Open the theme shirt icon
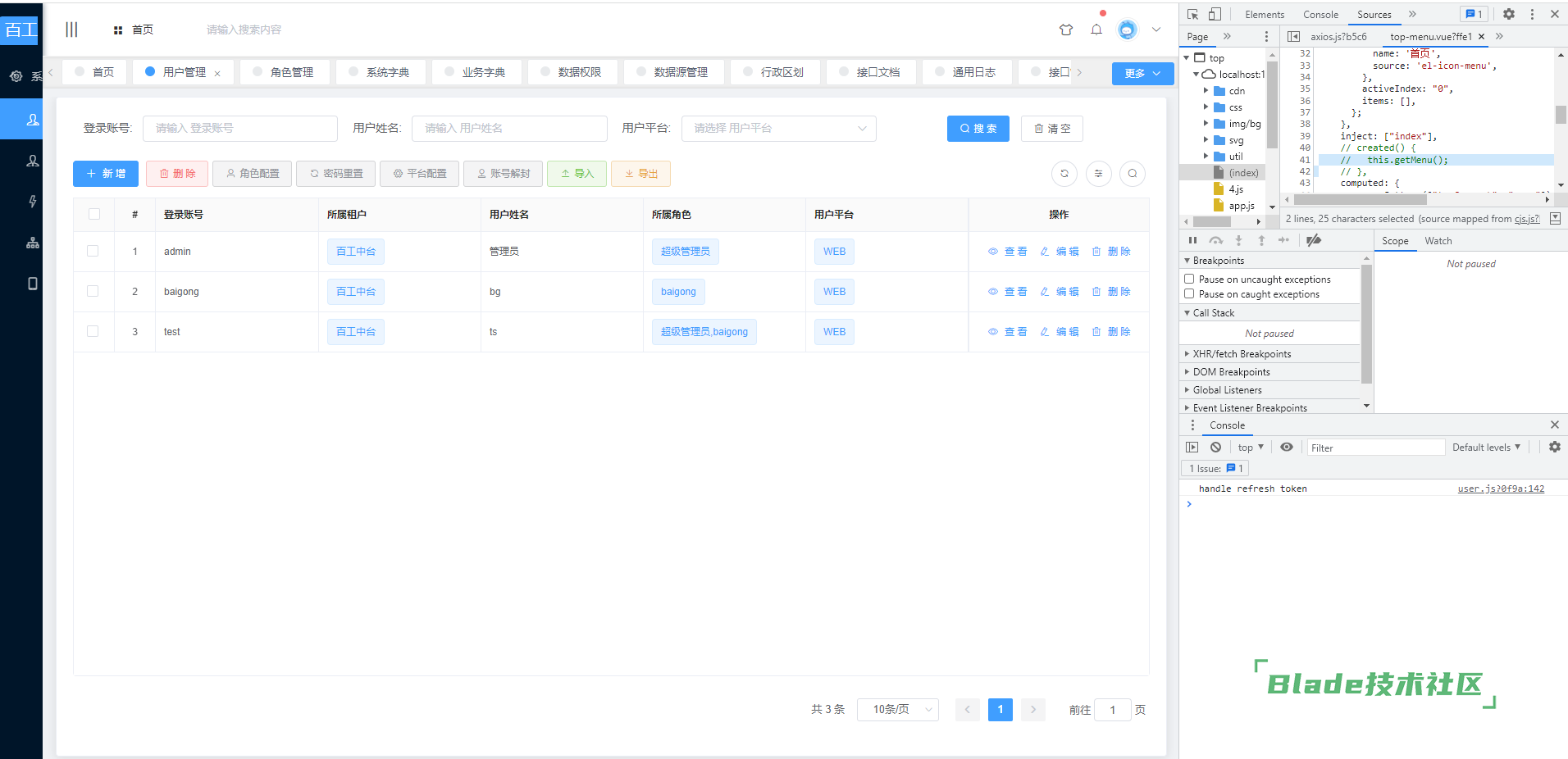Image resolution: width=1568 pixels, height=759 pixels. tap(1066, 30)
